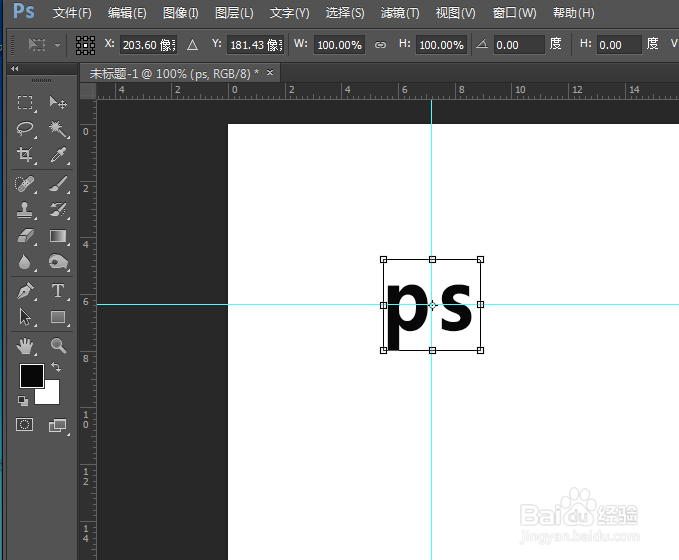The image size is (679, 560).
Task: Select the Magic Wand tool
Action: (58, 129)
